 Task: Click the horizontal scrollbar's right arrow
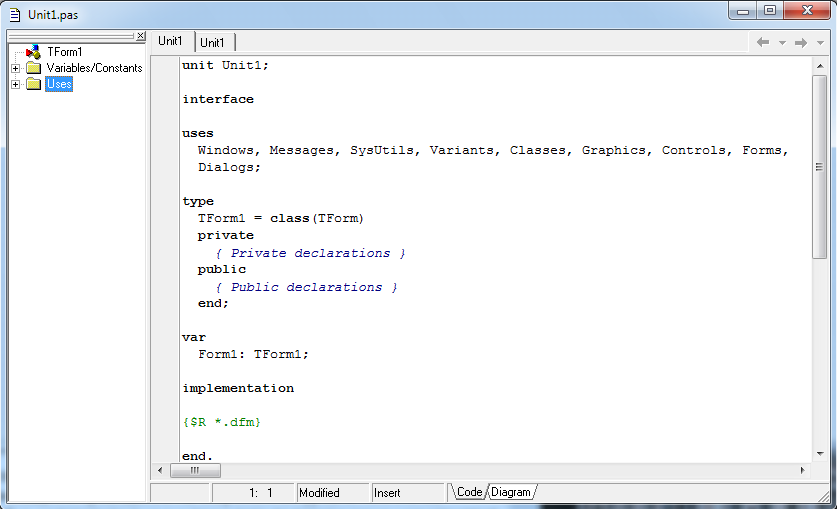pyautogui.click(x=801, y=470)
